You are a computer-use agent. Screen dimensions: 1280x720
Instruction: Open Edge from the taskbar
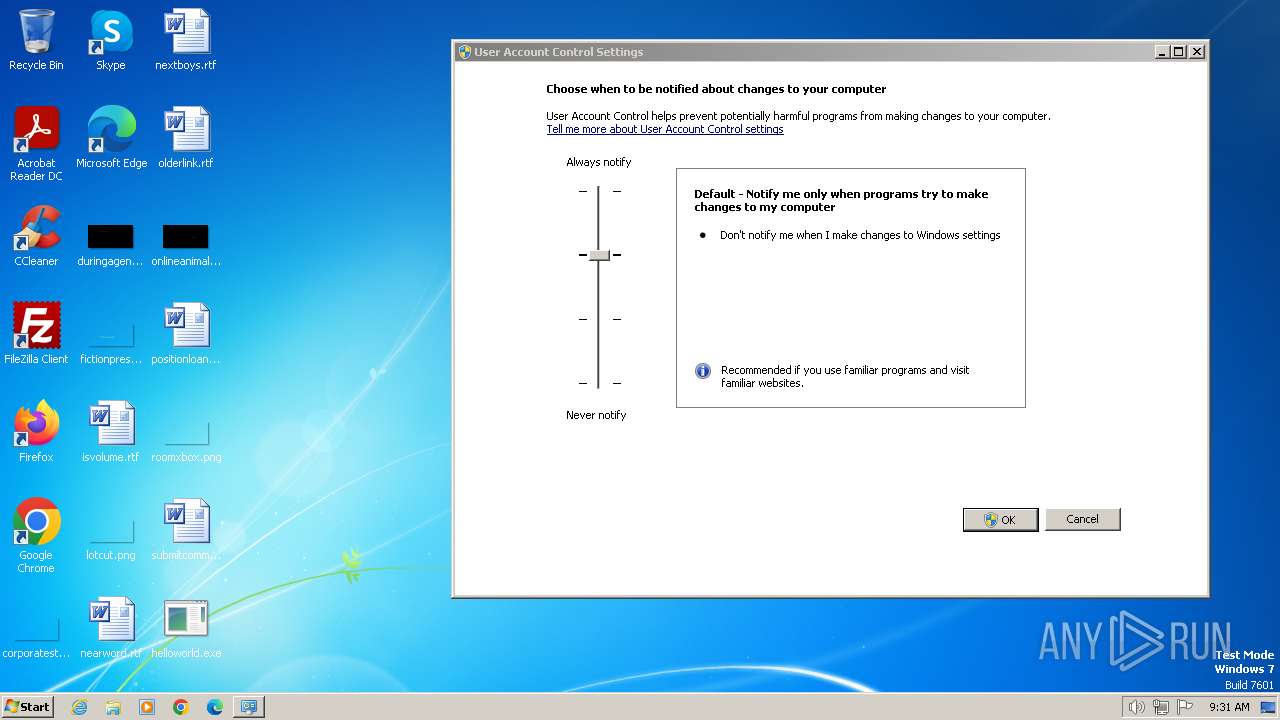[x=215, y=707]
